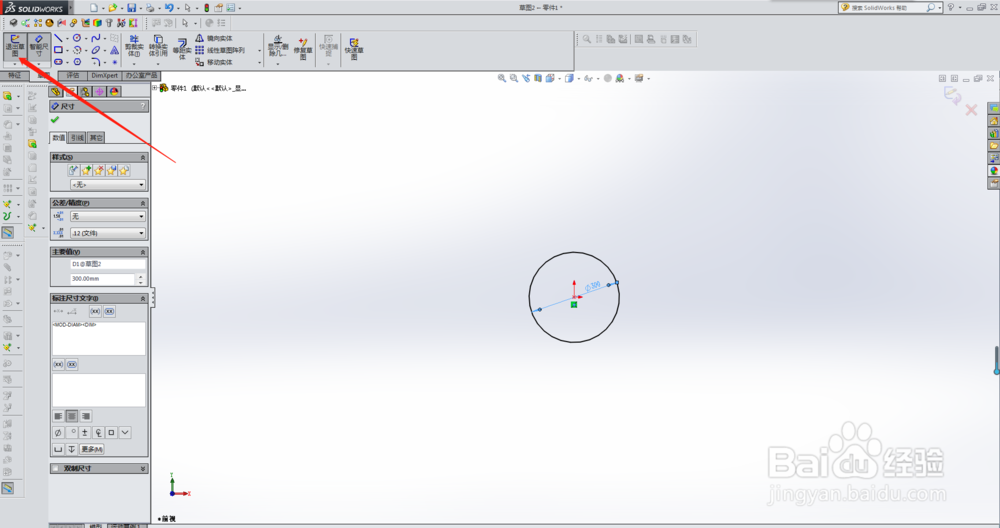The height and width of the screenshot is (528, 1000).
Task: Enable the Dual Dimension (双制尺寸) checkbox
Action: pos(55,468)
